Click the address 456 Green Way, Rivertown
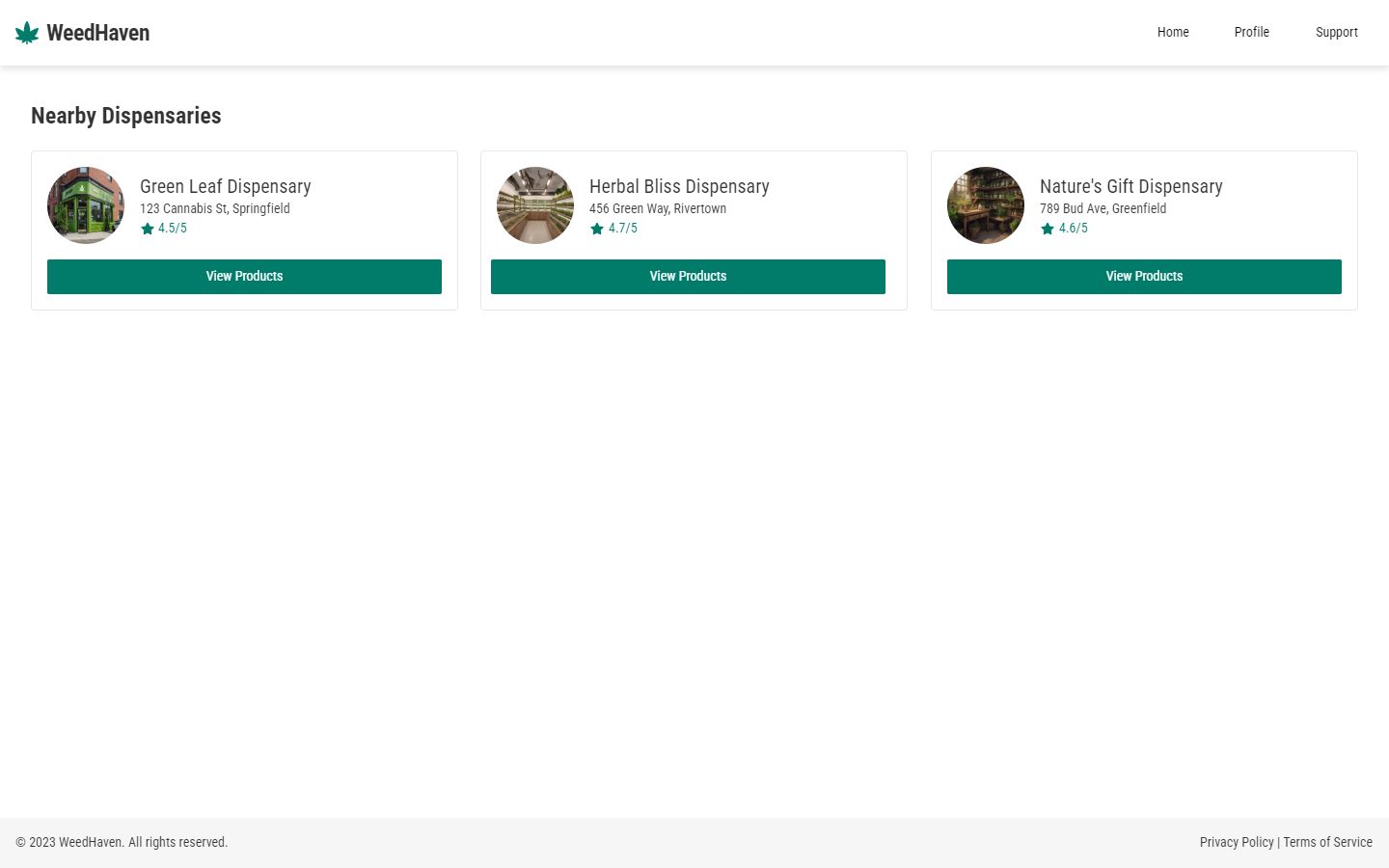The width and height of the screenshot is (1389, 868). (x=658, y=208)
